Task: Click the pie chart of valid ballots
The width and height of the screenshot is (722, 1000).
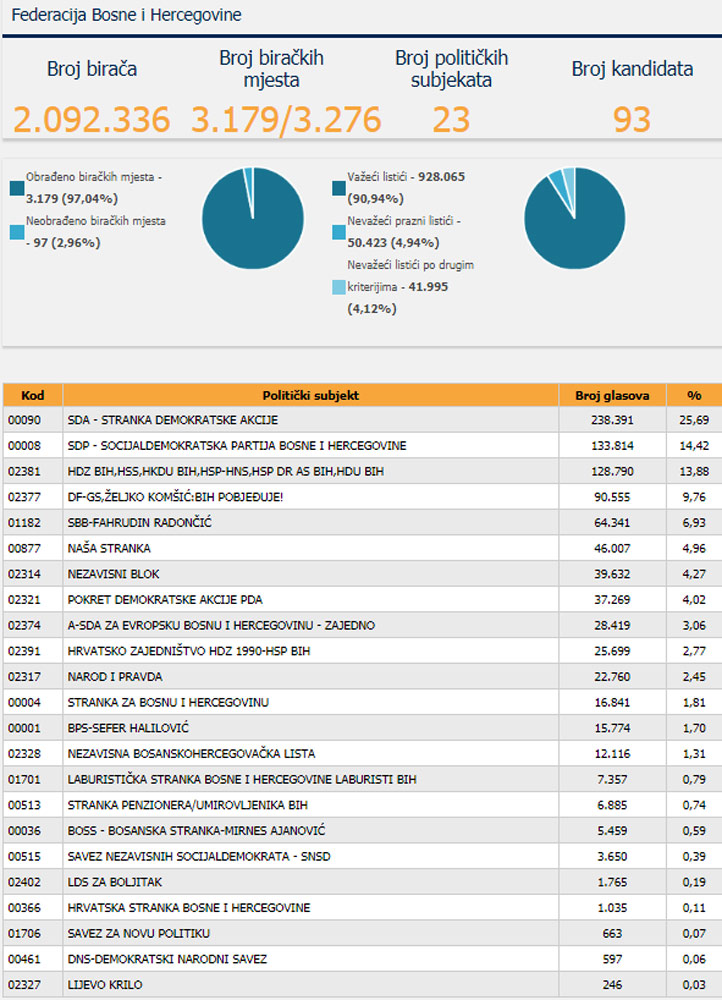Action: (x=575, y=218)
